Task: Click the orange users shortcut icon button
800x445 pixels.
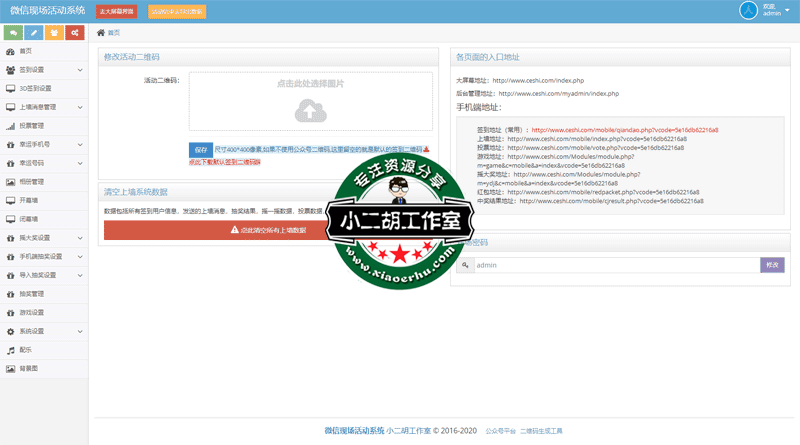Action: click(53, 33)
